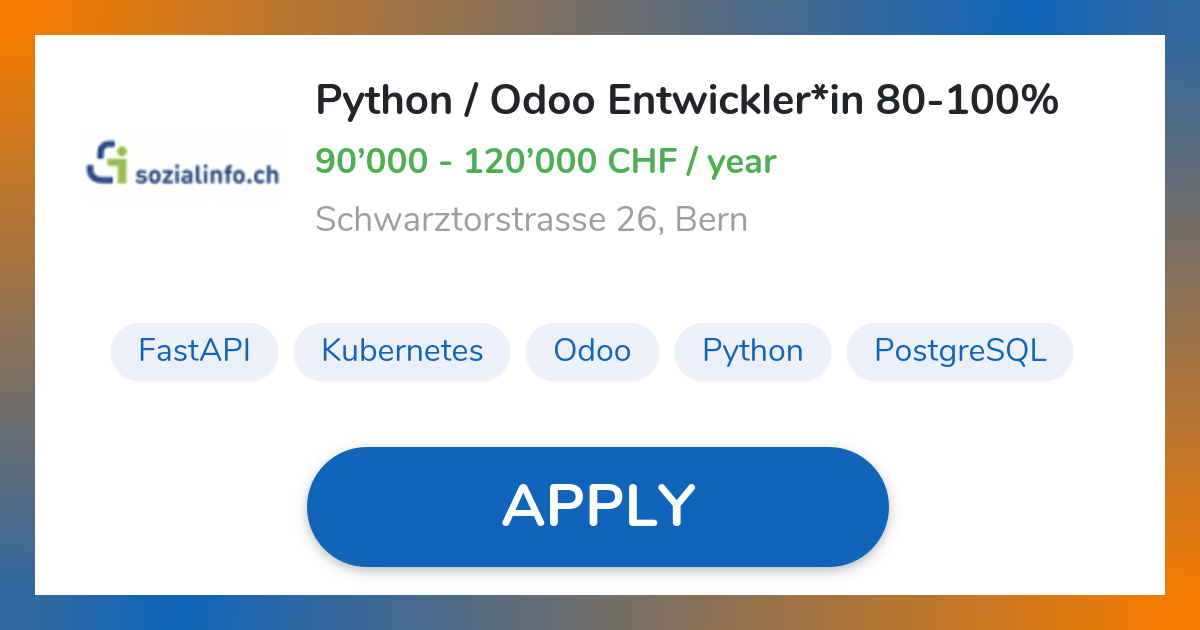Toggle the Kubernetes skill filter
This screenshot has height=630, width=1200.
pyautogui.click(x=402, y=351)
